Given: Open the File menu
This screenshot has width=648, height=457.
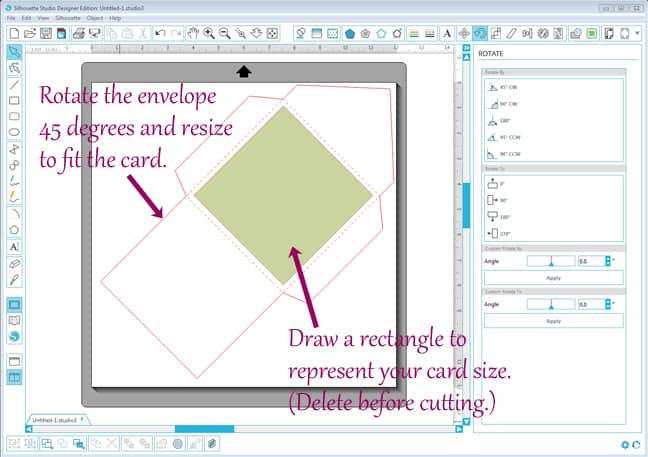Looking at the screenshot, I should point(10,18).
